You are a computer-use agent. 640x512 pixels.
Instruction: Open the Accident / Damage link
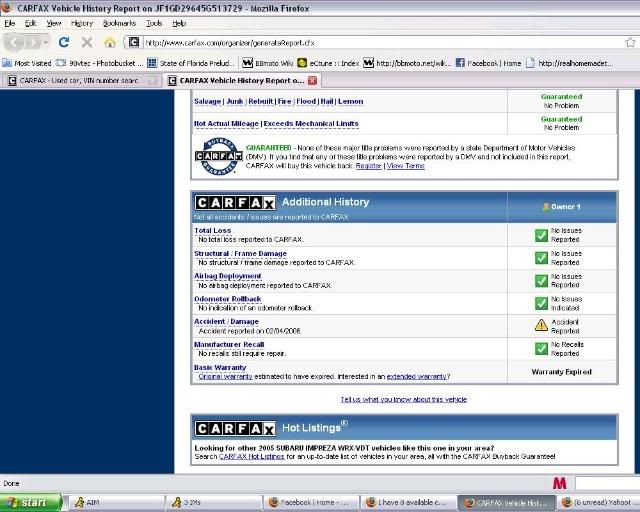point(227,322)
